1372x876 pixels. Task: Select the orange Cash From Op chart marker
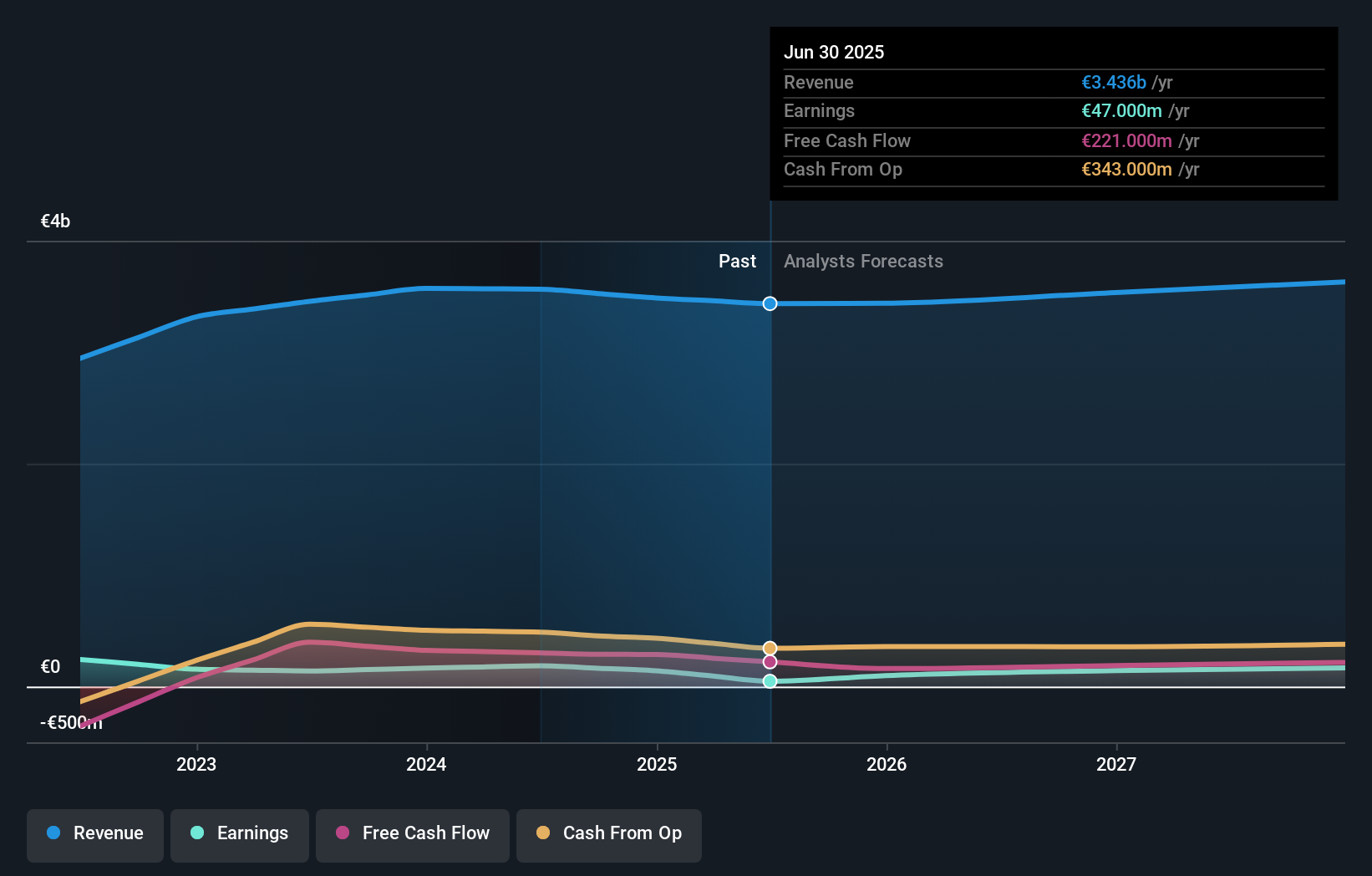(769, 647)
